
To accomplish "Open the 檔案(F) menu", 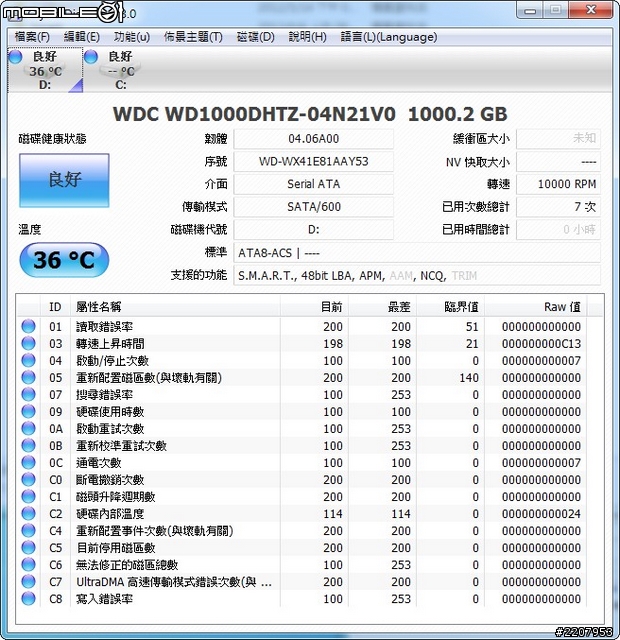I will click(x=32, y=37).
